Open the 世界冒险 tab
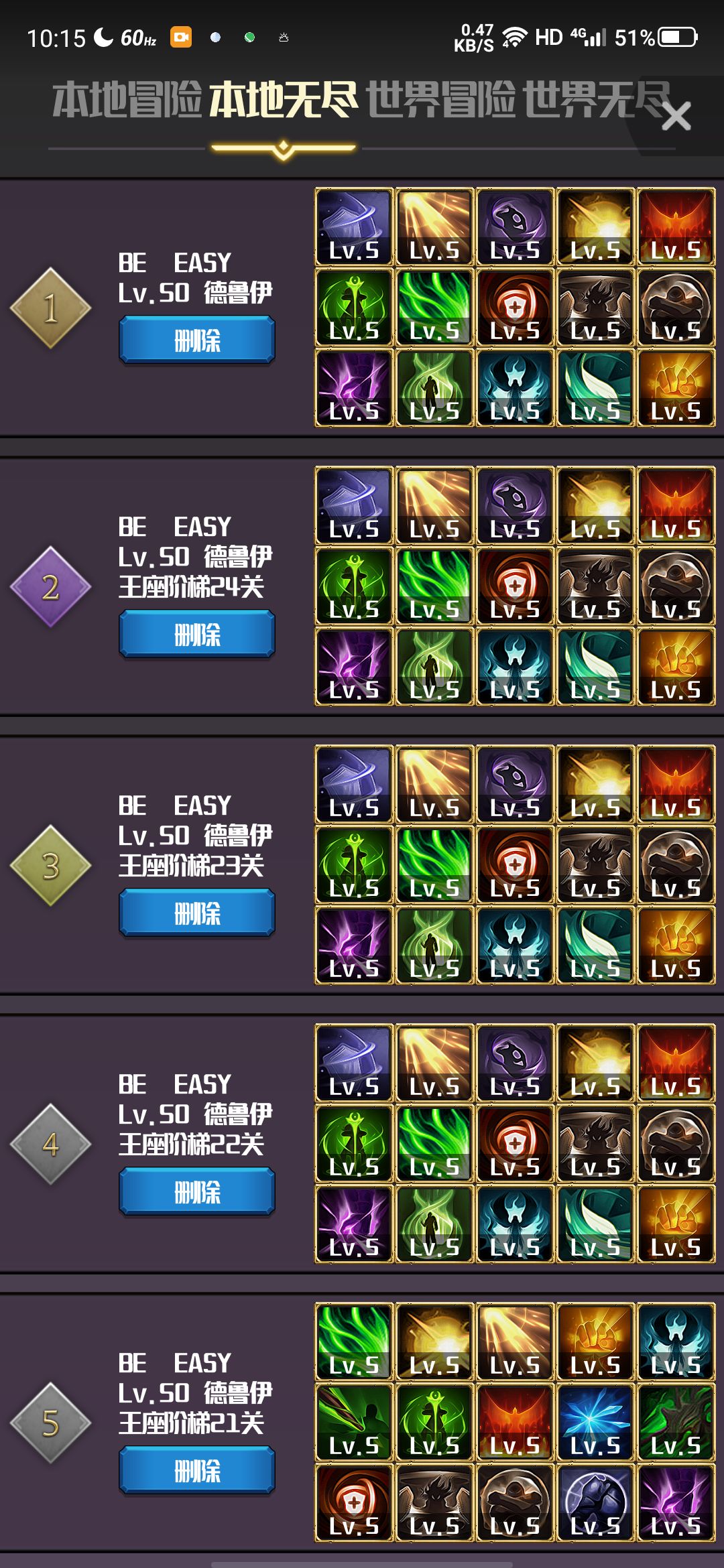 tap(440, 100)
